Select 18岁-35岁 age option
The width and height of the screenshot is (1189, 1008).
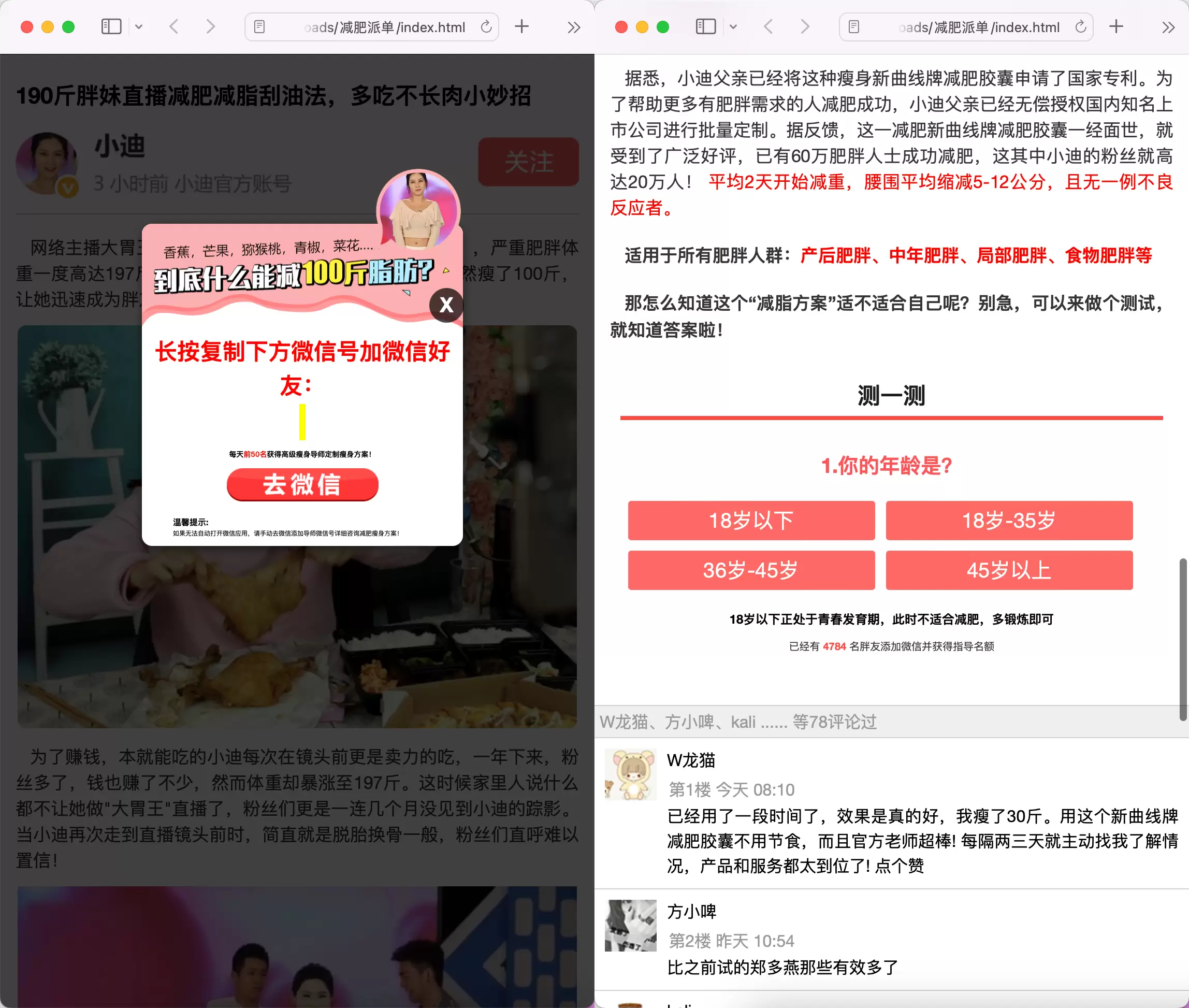pyautogui.click(x=1009, y=518)
